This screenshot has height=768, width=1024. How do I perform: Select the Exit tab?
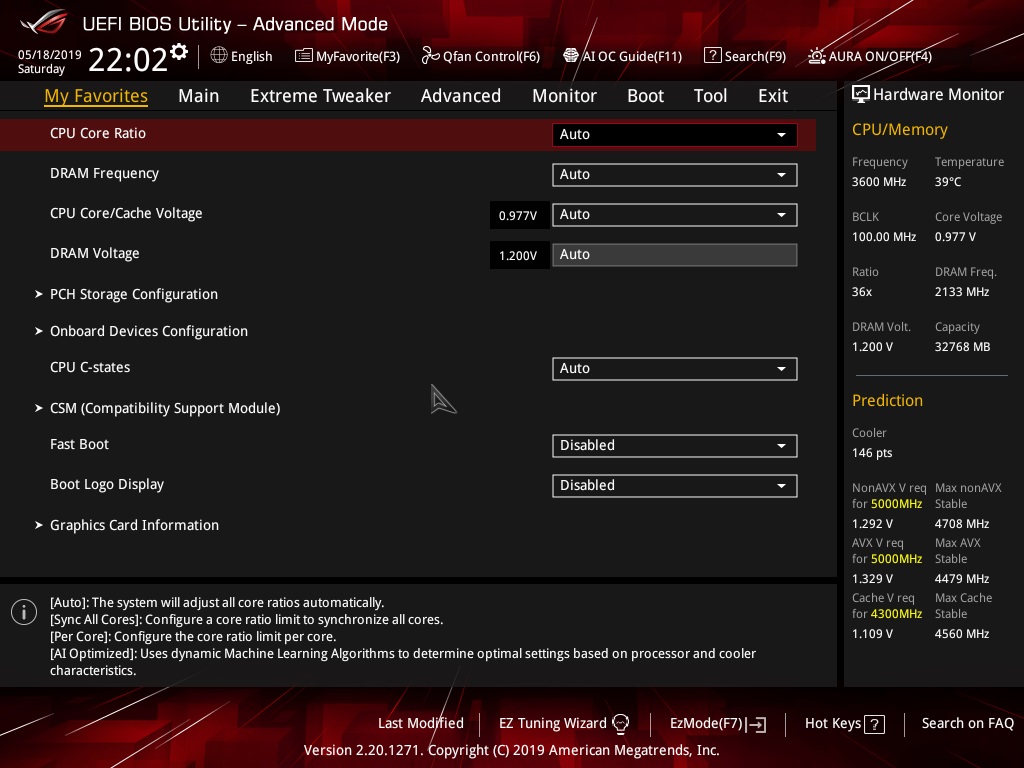(x=773, y=96)
